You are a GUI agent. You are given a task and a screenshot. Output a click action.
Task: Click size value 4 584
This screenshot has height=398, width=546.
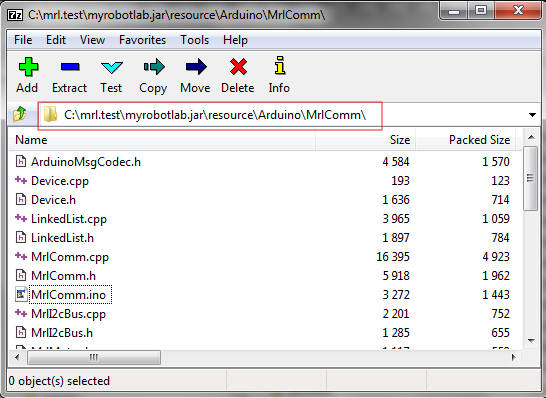pyautogui.click(x=396, y=162)
